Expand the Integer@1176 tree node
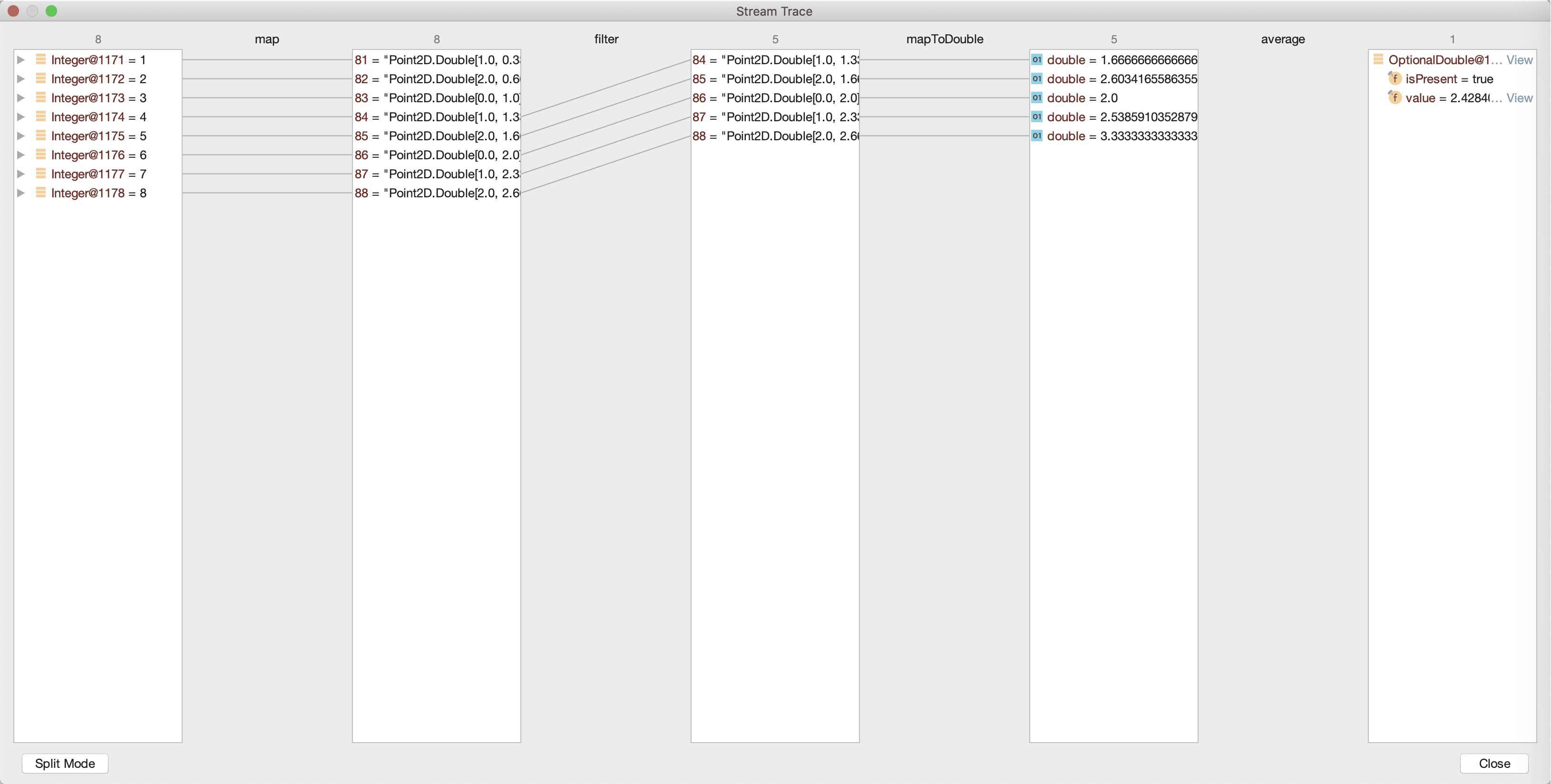1551x784 pixels. [x=21, y=155]
